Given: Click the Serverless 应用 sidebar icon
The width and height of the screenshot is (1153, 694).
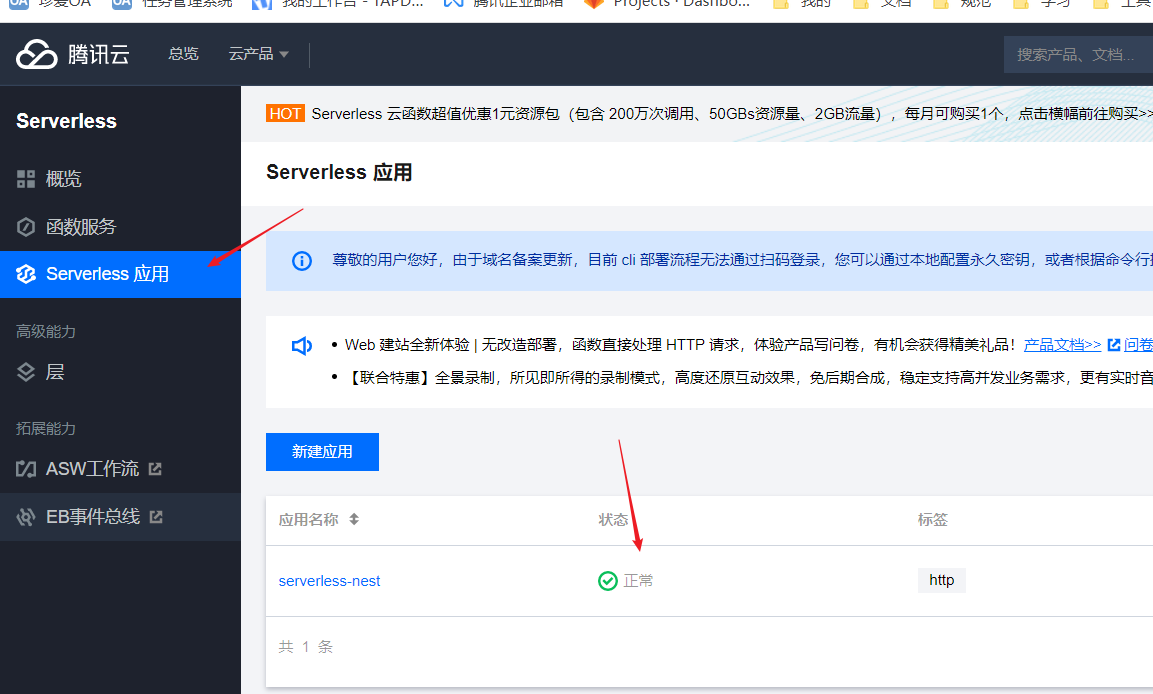Looking at the screenshot, I should tap(26, 274).
